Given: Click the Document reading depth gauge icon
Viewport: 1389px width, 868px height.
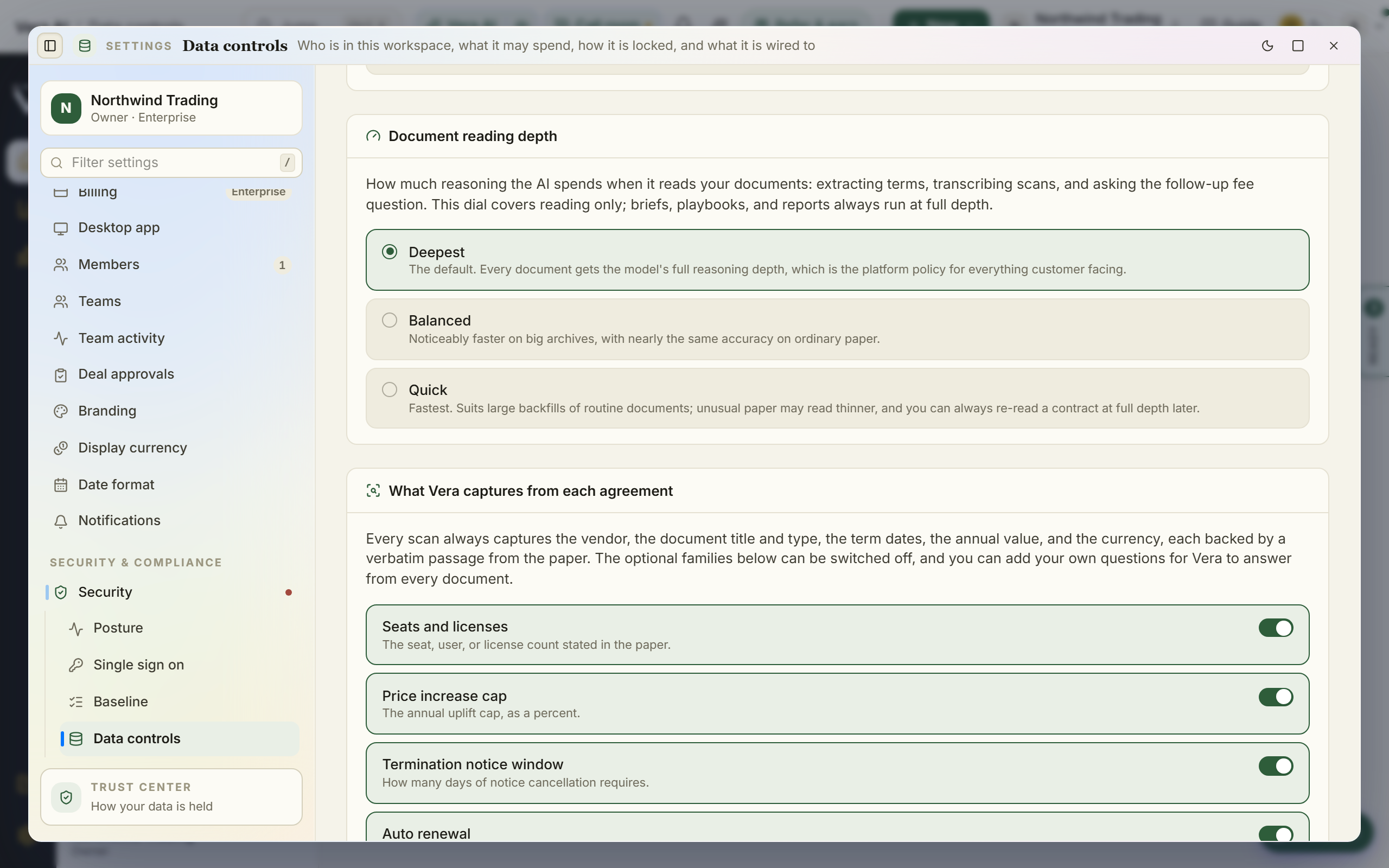Looking at the screenshot, I should click(373, 136).
